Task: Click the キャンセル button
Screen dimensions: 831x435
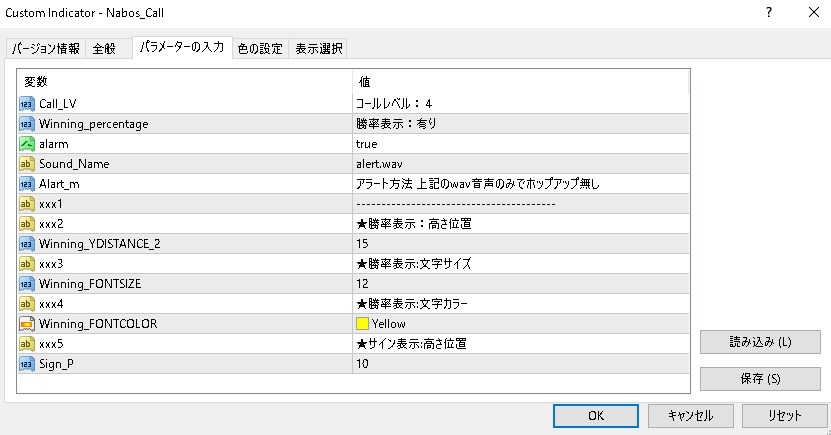Action: click(x=691, y=416)
